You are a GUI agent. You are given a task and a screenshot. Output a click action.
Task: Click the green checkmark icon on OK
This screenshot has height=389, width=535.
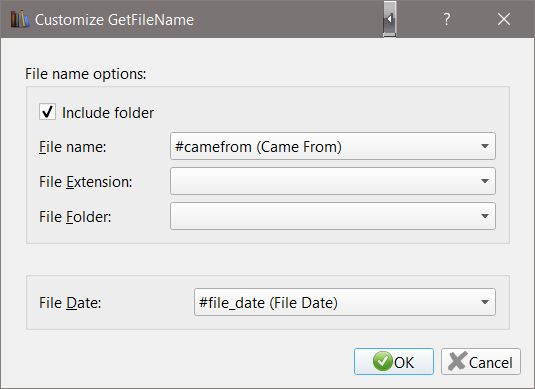(x=383, y=361)
